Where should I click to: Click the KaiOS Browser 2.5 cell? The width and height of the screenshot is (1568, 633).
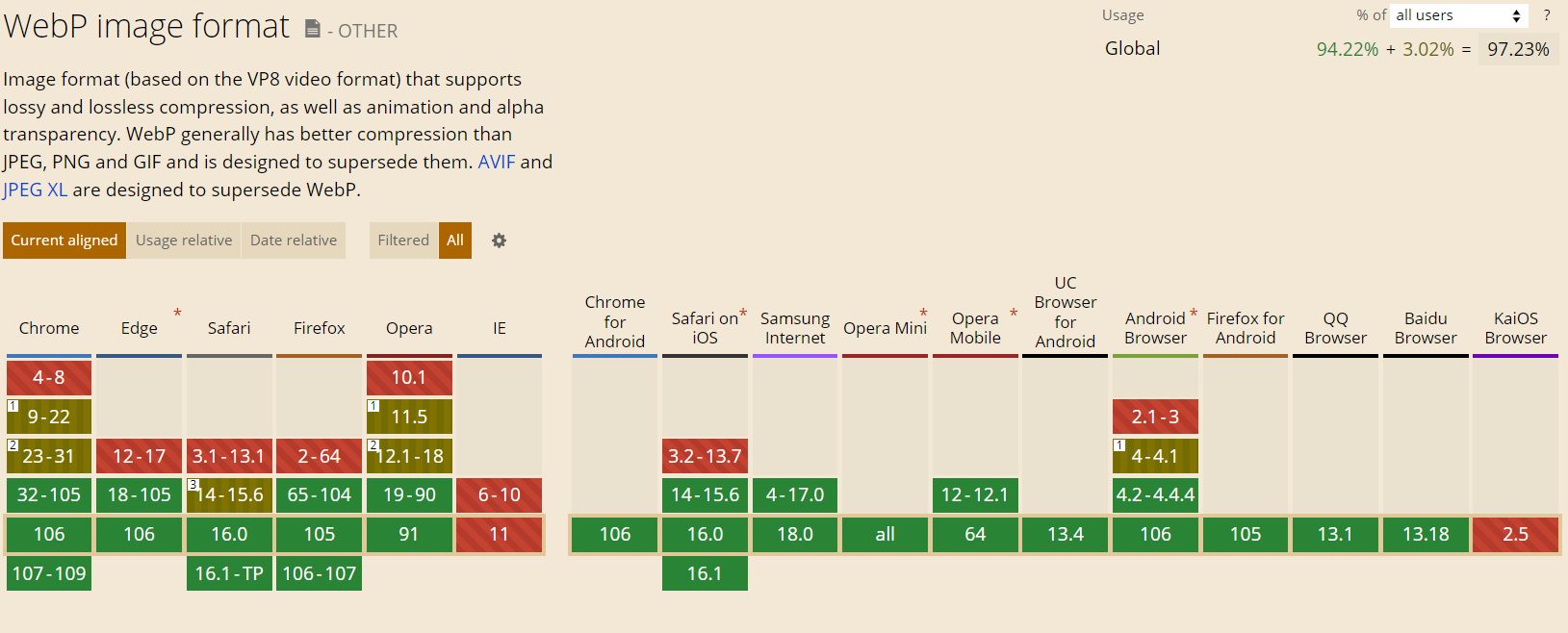[1515, 534]
